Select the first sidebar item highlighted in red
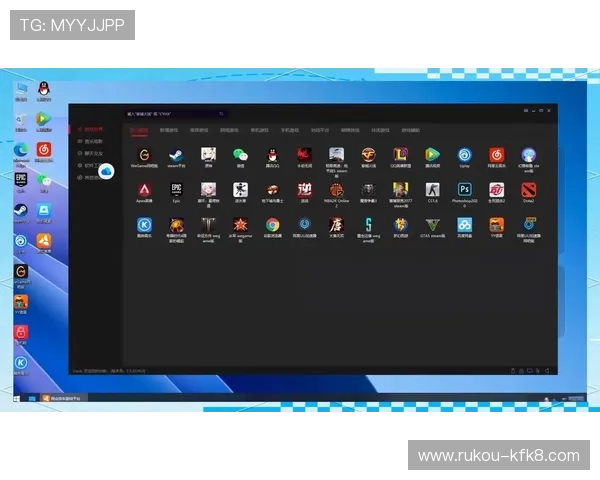 (x=92, y=130)
